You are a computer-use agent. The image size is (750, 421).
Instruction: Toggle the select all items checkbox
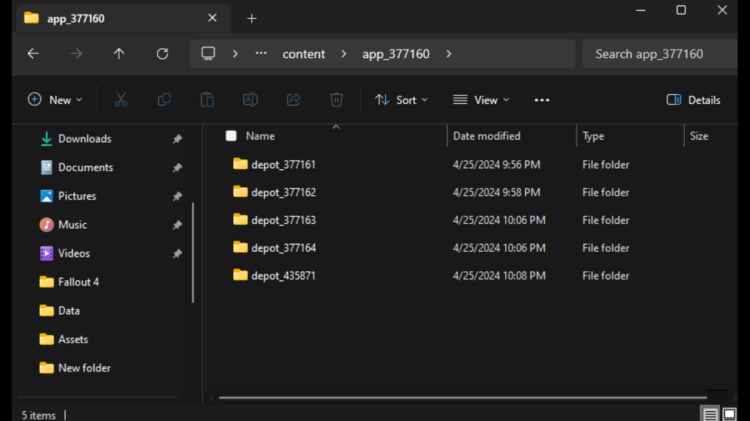231,136
